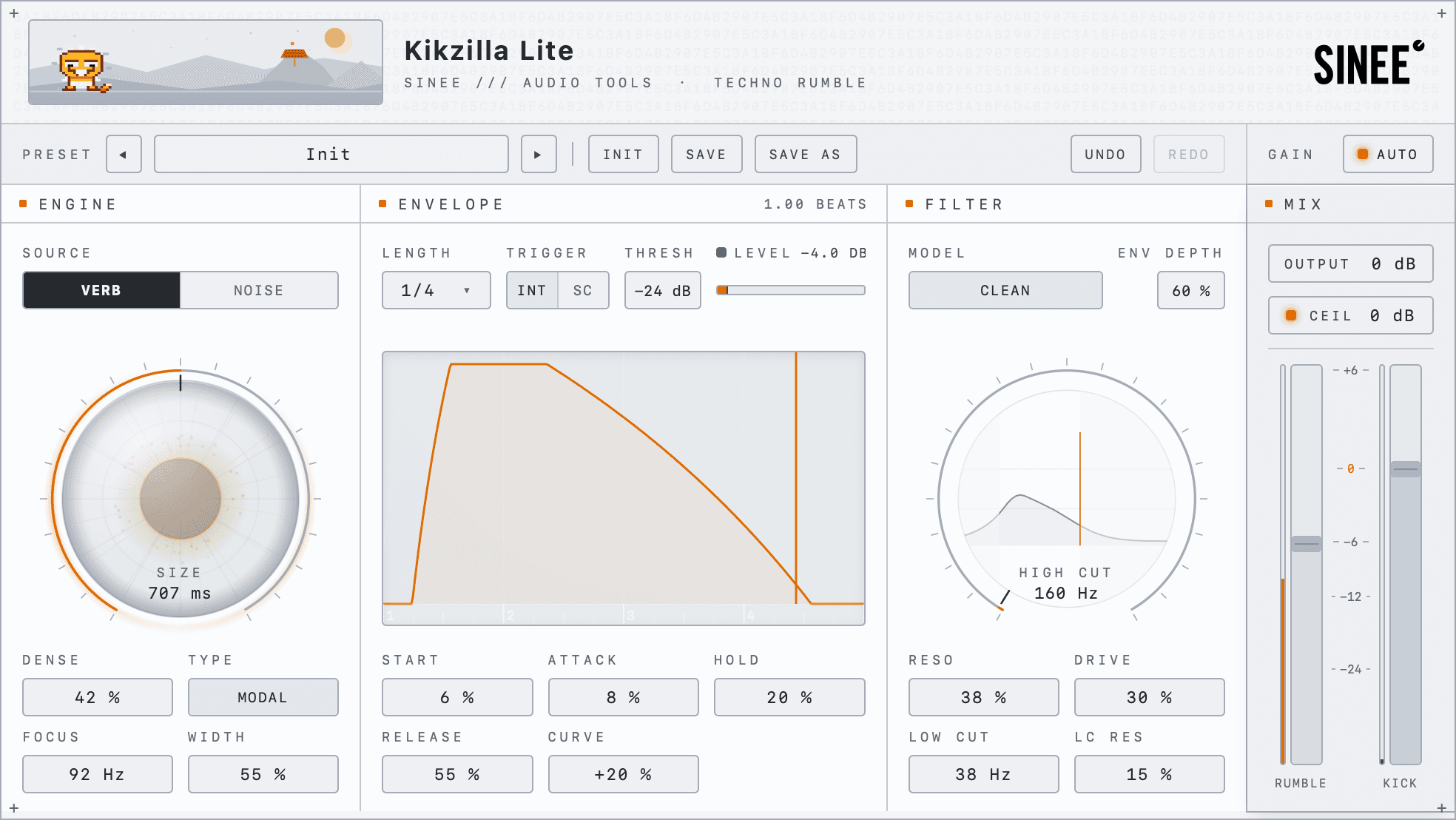
Task: Click the KICK fader label
Action: pos(1401,783)
